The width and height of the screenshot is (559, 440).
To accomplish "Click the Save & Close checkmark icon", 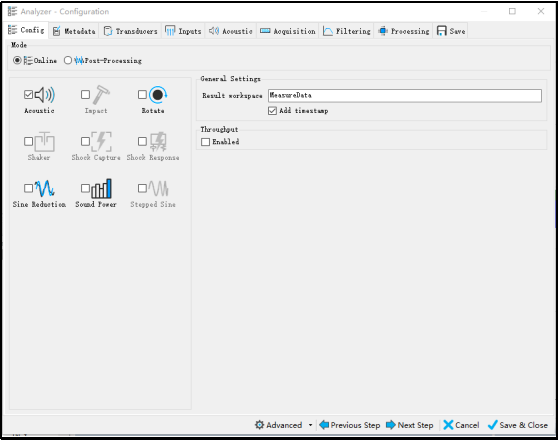I will [492, 425].
